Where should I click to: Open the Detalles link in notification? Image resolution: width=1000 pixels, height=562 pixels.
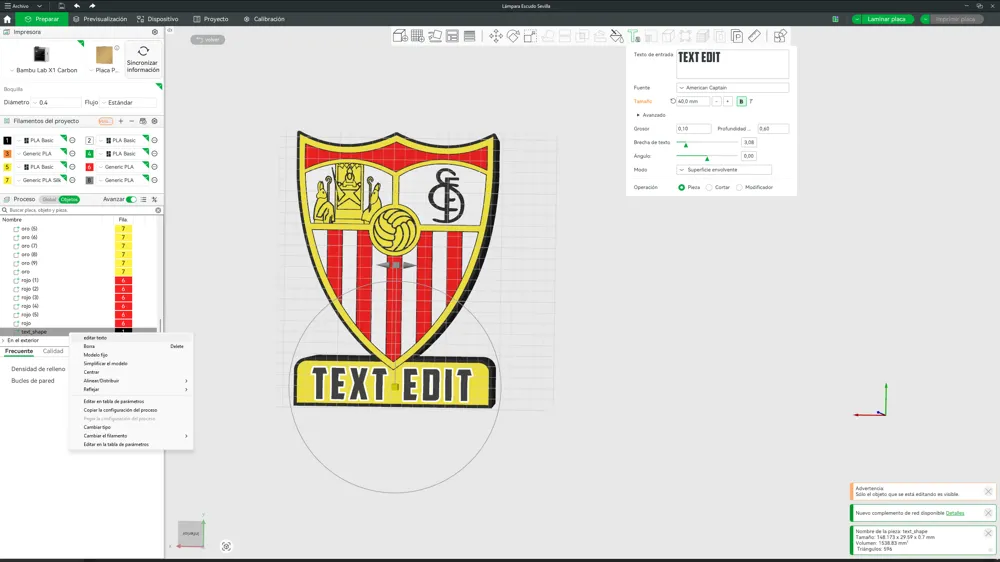955,514
